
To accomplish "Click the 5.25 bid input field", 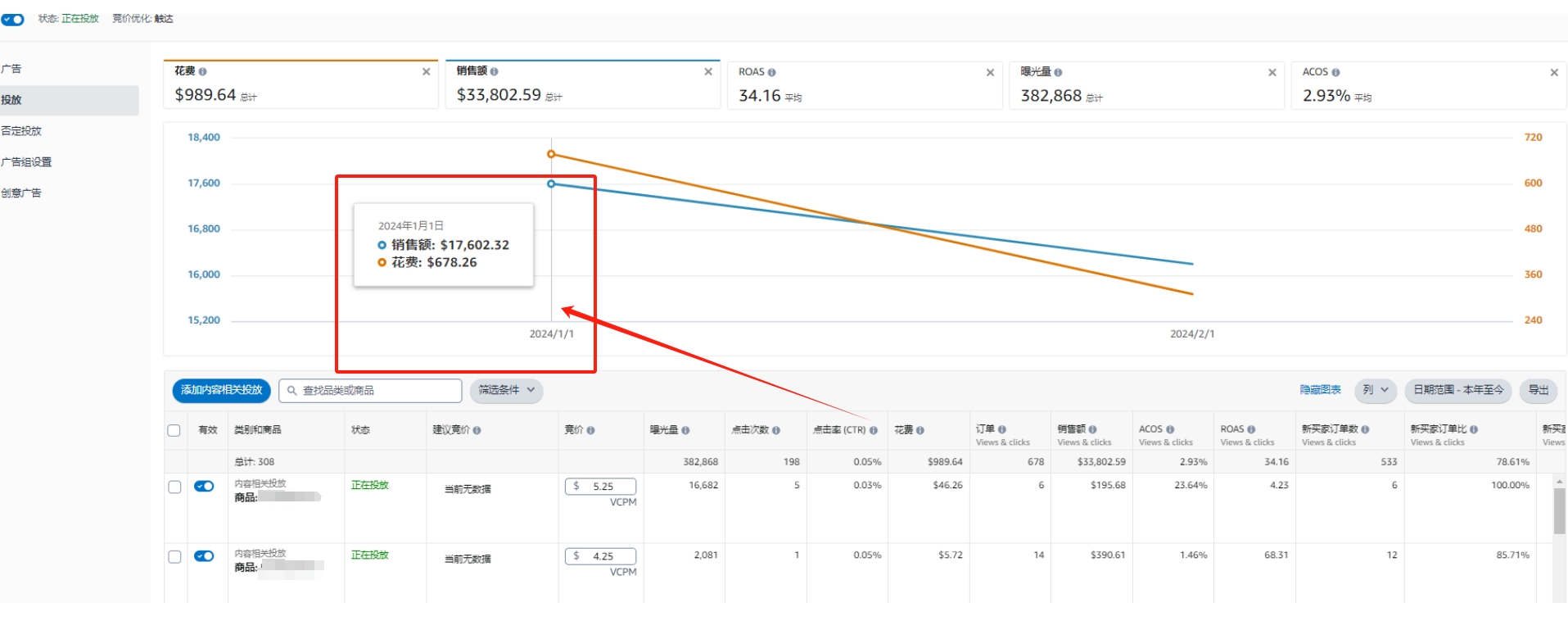I will [x=600, y=487].
